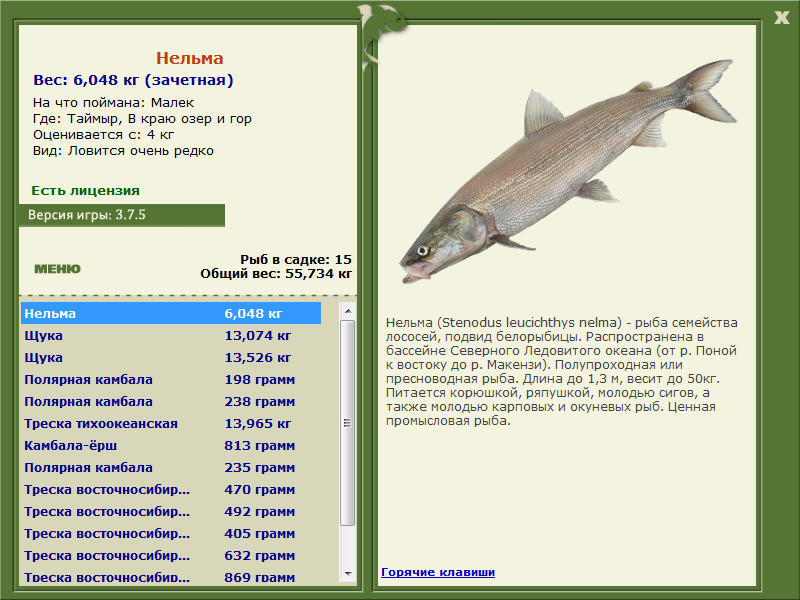
Task: Click the Вес: 6,048 кг (зачетная) heading
Action: pyautogui.click(x=133, y=80)
